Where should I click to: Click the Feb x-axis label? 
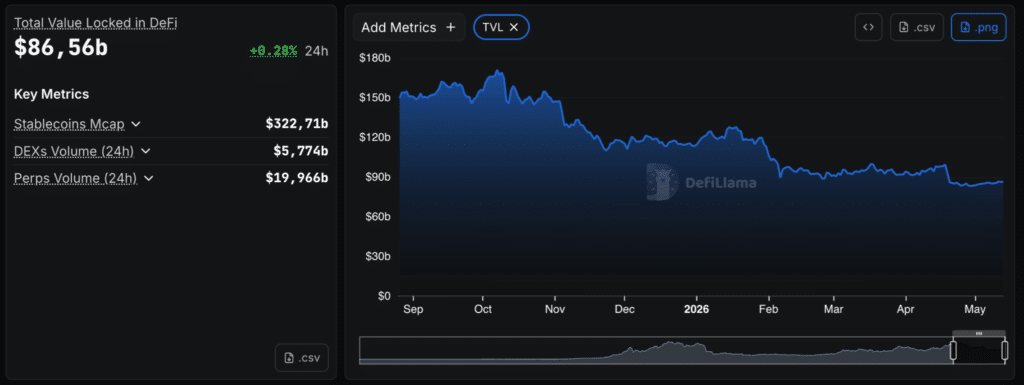click(769, 309)
